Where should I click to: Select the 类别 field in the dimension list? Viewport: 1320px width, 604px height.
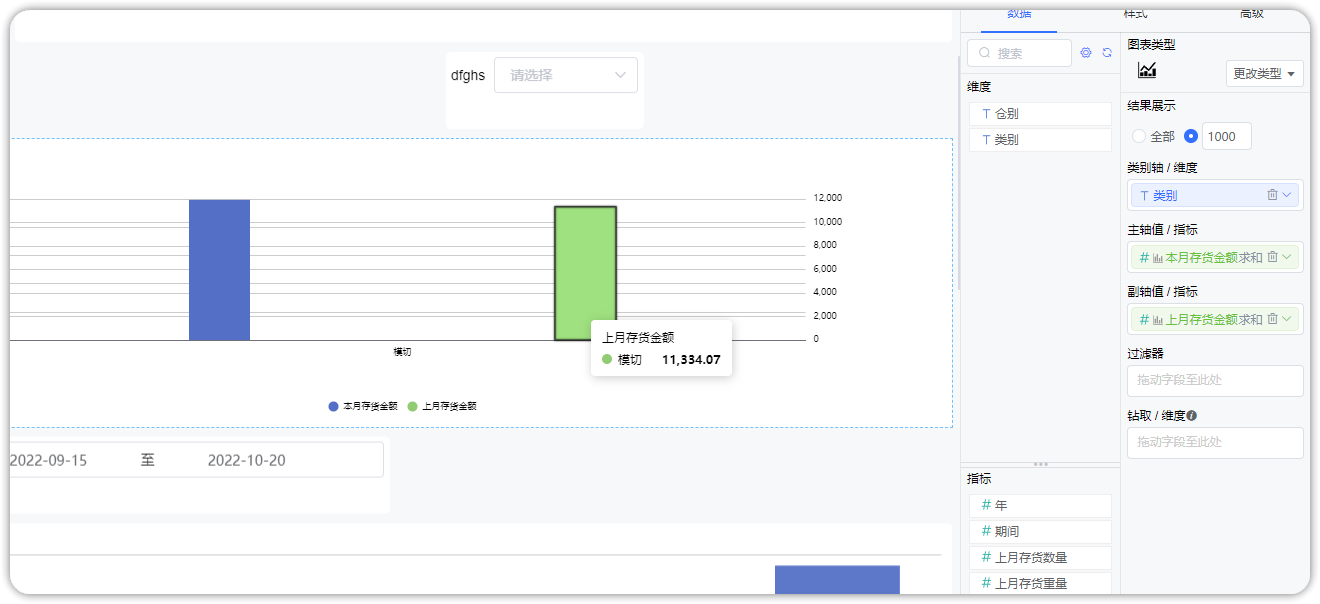(x=1040, y=140)
